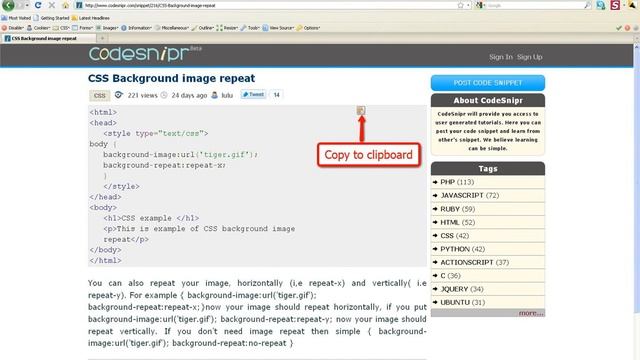Bookmark this page with the star icon

[x=460, y=5]
